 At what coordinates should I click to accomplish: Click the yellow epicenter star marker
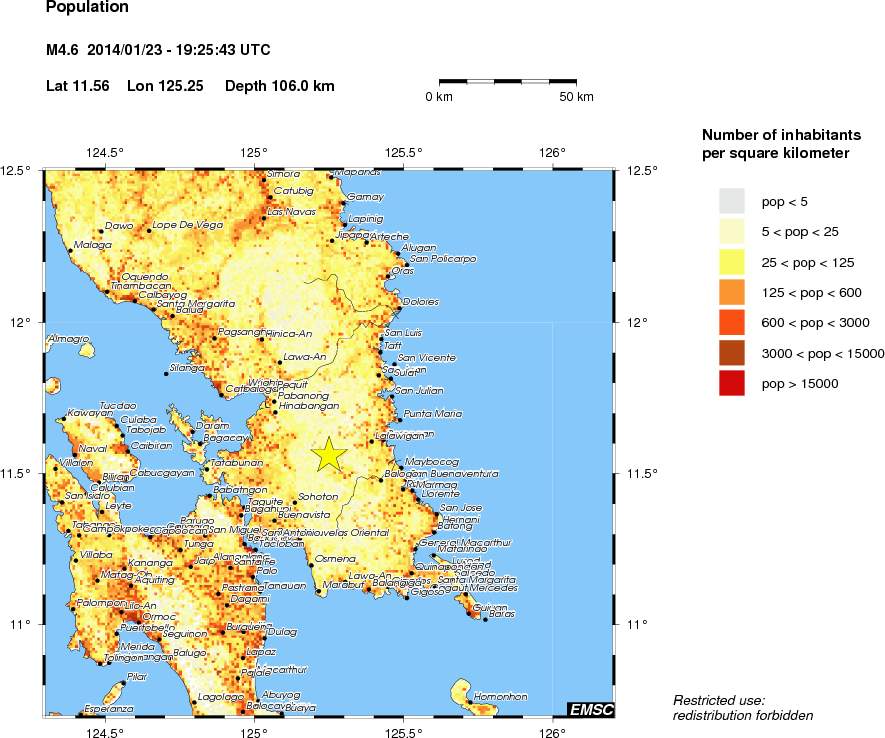pyautogui.click(x=329, y=455)
